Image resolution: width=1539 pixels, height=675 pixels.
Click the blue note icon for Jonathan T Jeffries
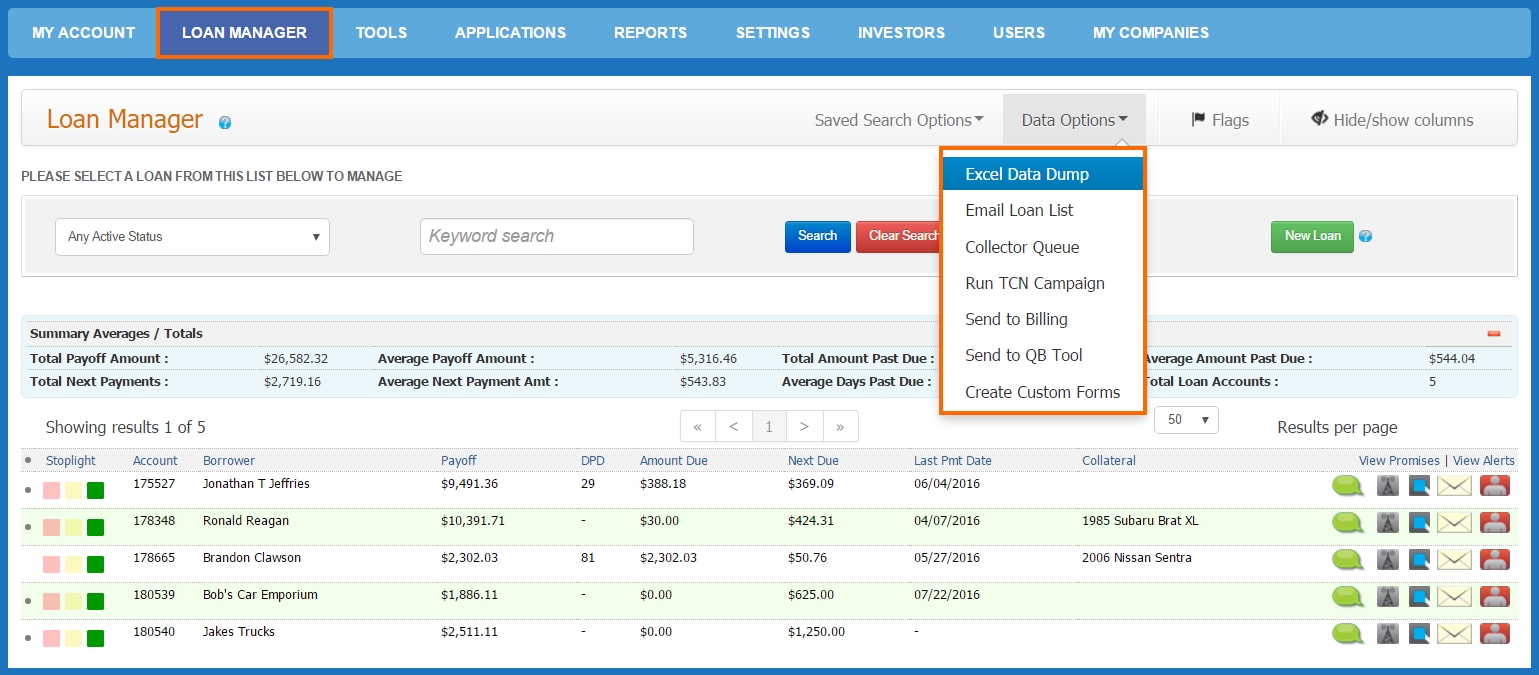click(x=1419, y=486)
